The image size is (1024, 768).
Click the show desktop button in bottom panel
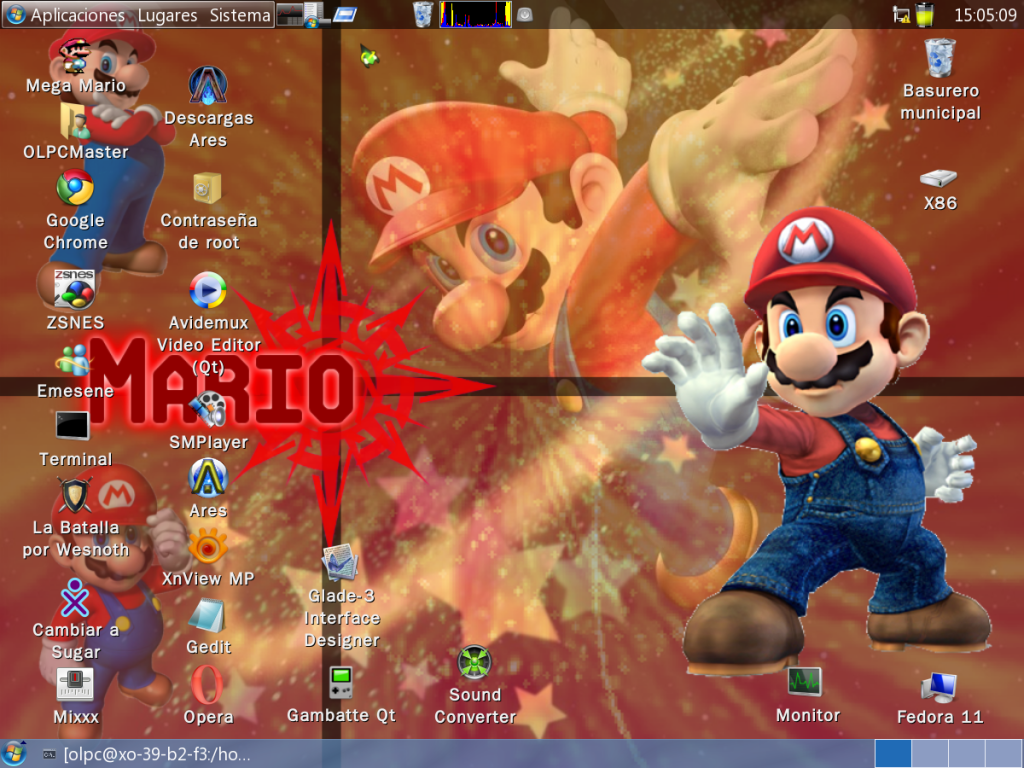pos(14,754)
